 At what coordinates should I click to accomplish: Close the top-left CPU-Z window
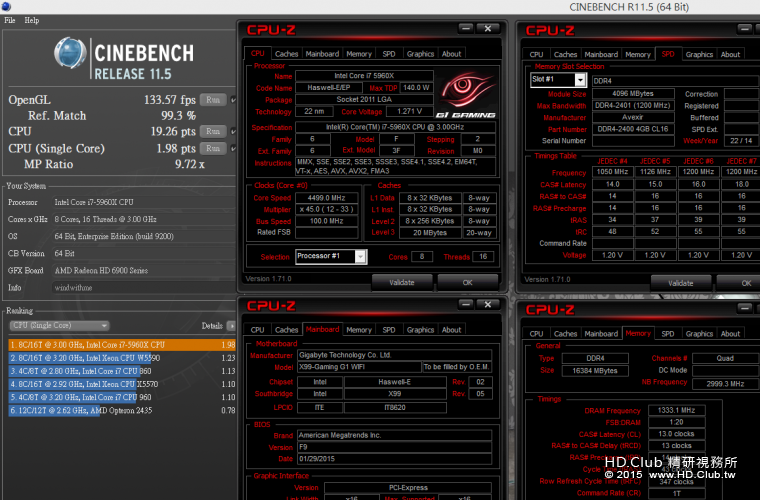488,29
